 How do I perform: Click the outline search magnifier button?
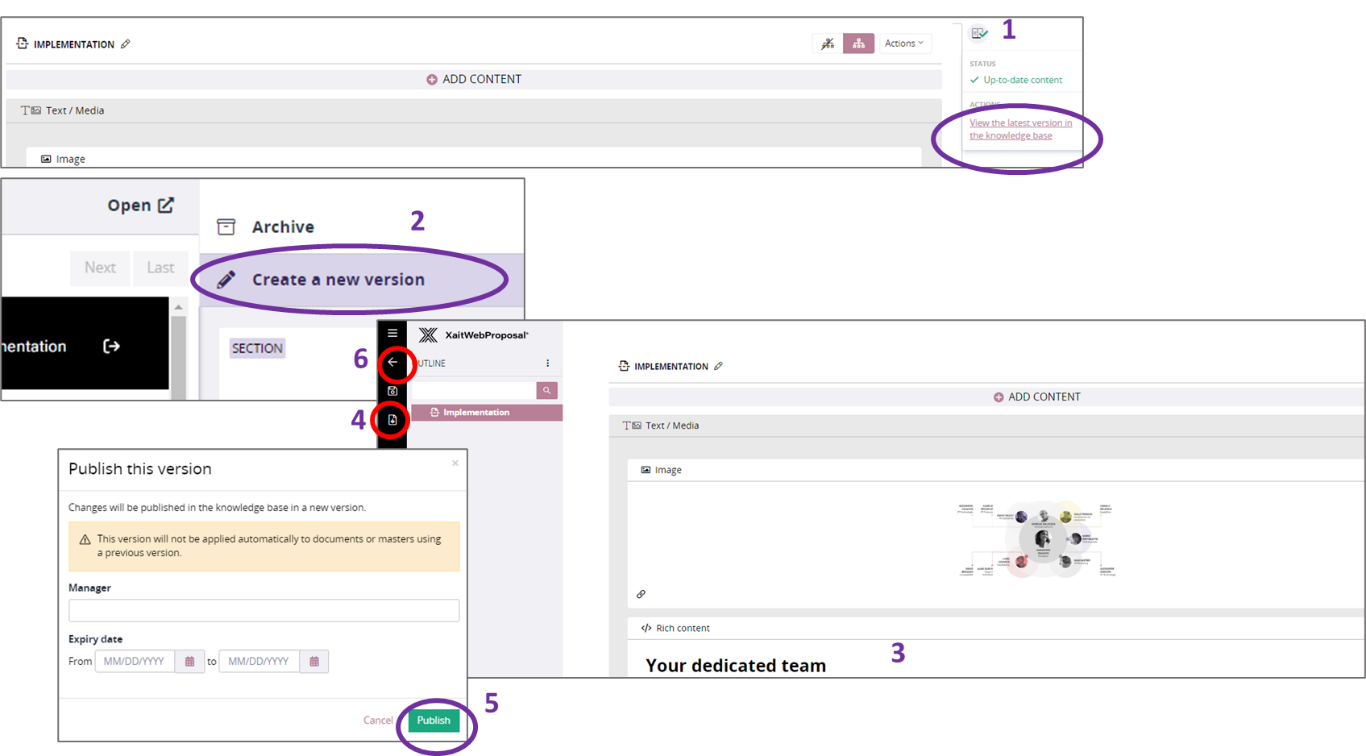[546, 391]
